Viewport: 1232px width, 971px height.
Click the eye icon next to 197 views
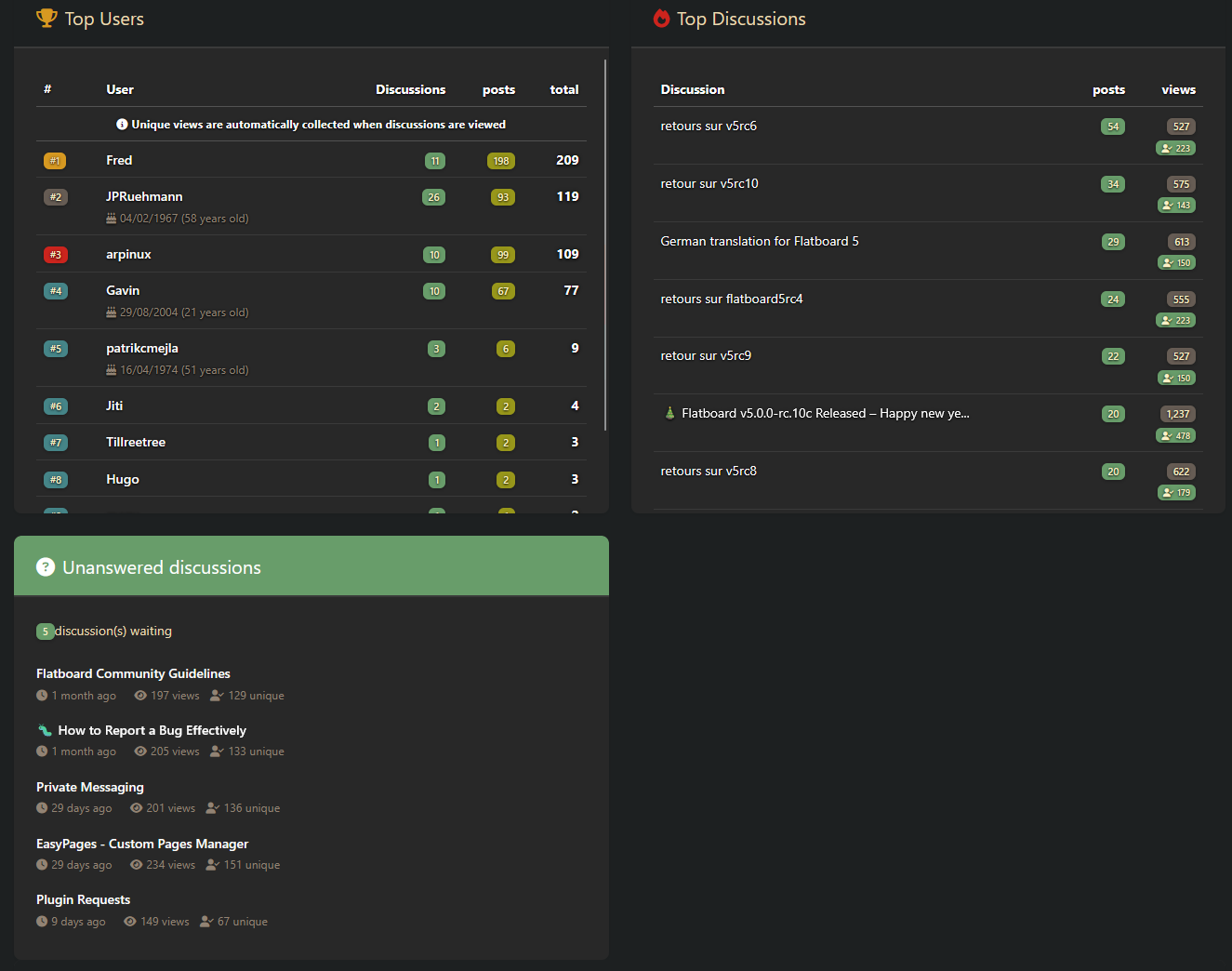[140, 696]
